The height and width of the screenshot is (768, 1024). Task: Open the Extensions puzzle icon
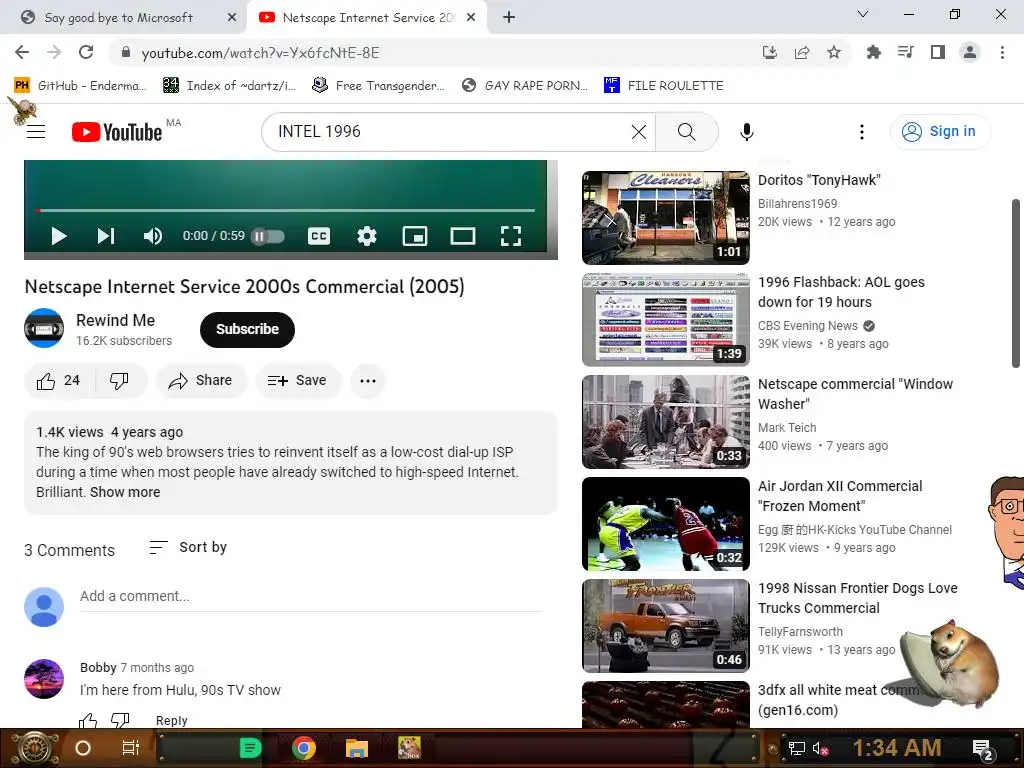tap(873, 52)
